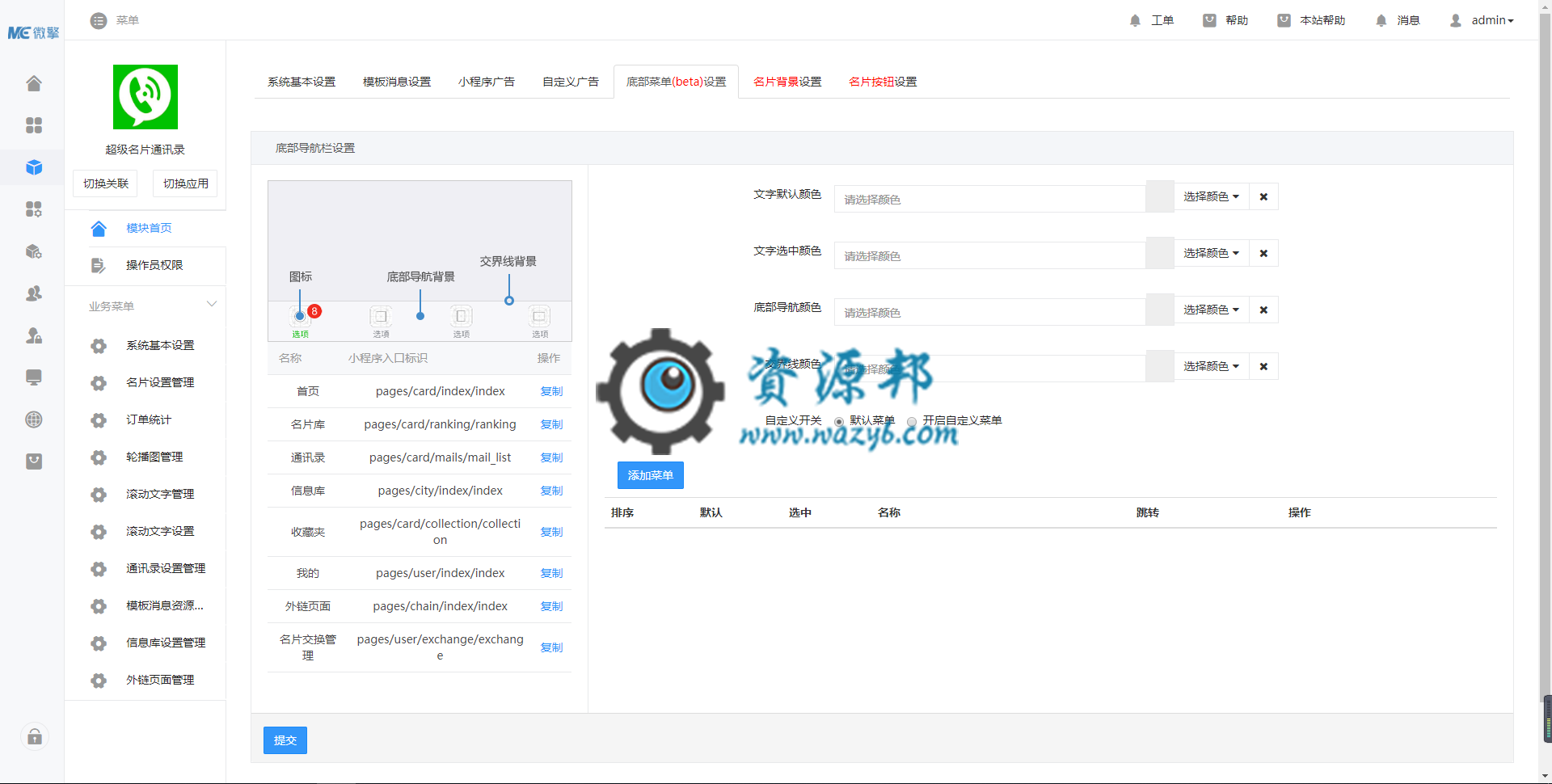Open 选择颜色 dropdown for 交界线颜色
Image resolution: width=1552 pixels, height=784 pixels.
tap(1211, 366)
